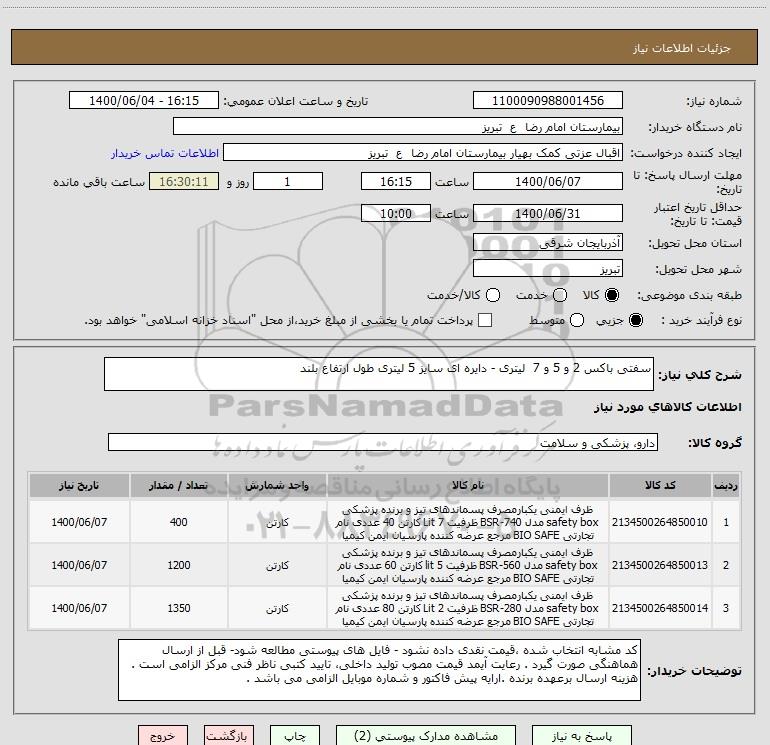Click the کد کالا column header

[660, 485]
